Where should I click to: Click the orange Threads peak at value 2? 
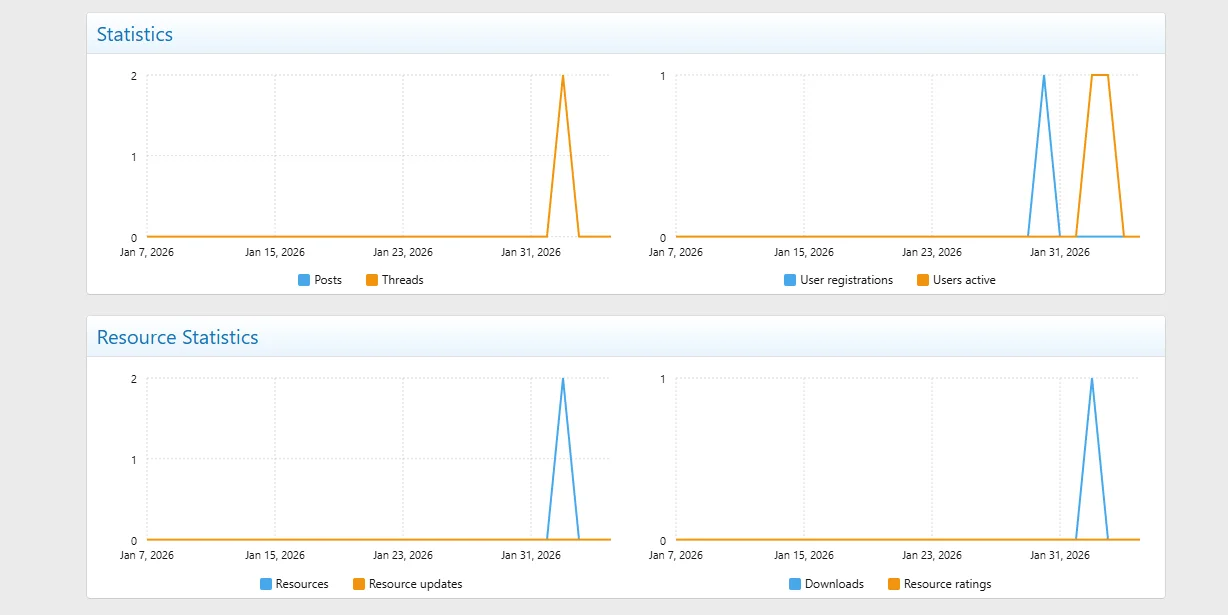click(x=563, y=76)
